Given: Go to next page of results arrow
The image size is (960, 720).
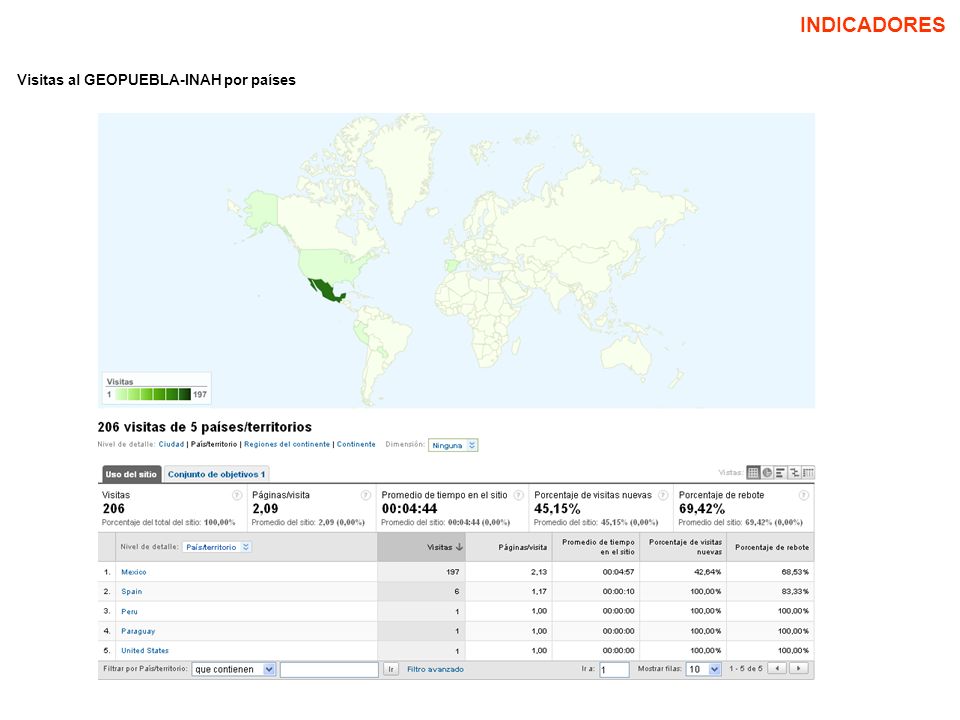Looking at the screenshot, I should pos(798,669).
